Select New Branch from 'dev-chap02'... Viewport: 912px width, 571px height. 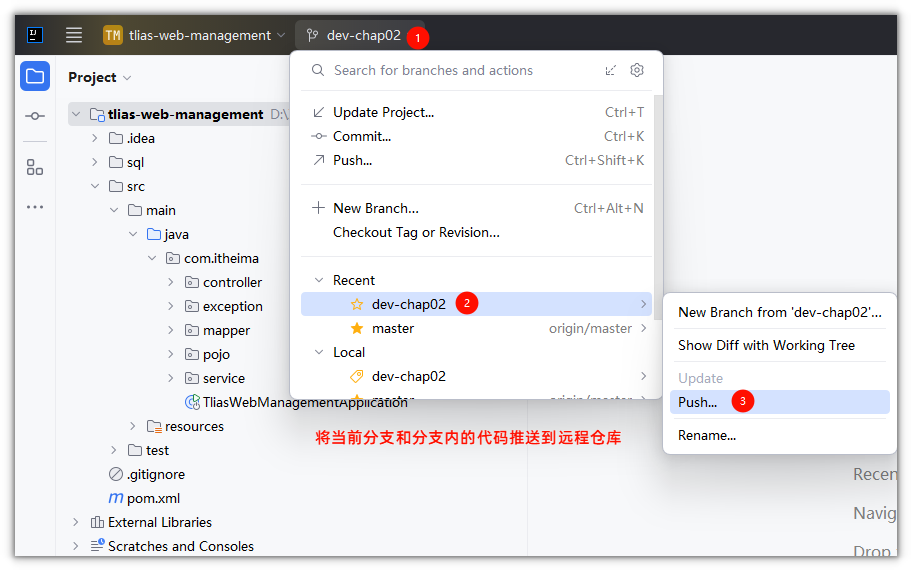click(779, 312)
